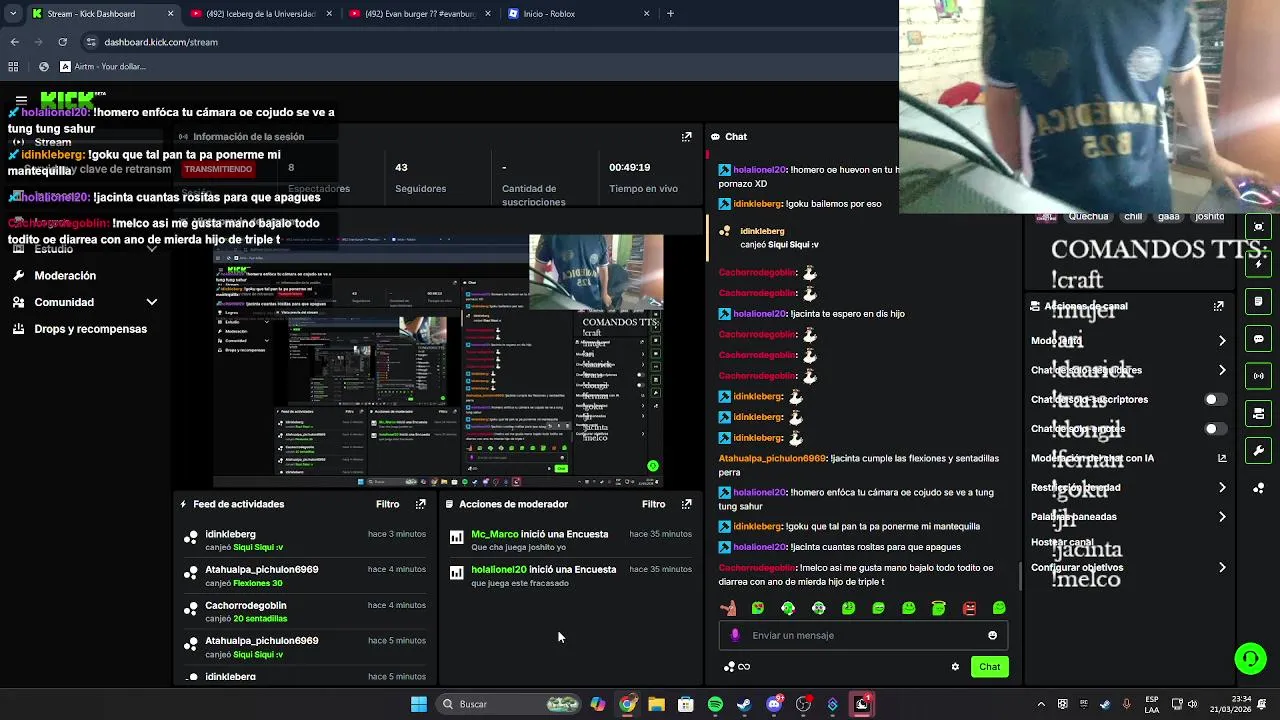Open Discord from the taskbar
The image size is (1280, 720).
pos(774,704)
